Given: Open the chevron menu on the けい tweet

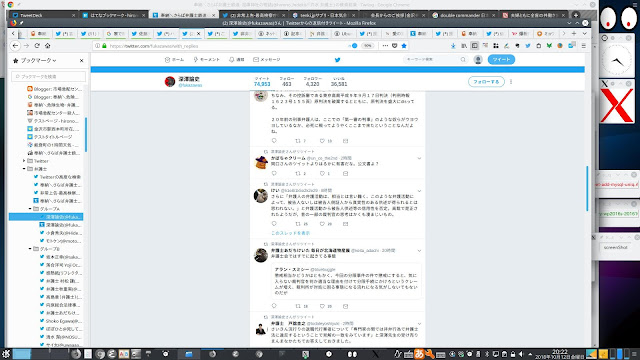Looking at the screenshot, I should coord(419,191).
